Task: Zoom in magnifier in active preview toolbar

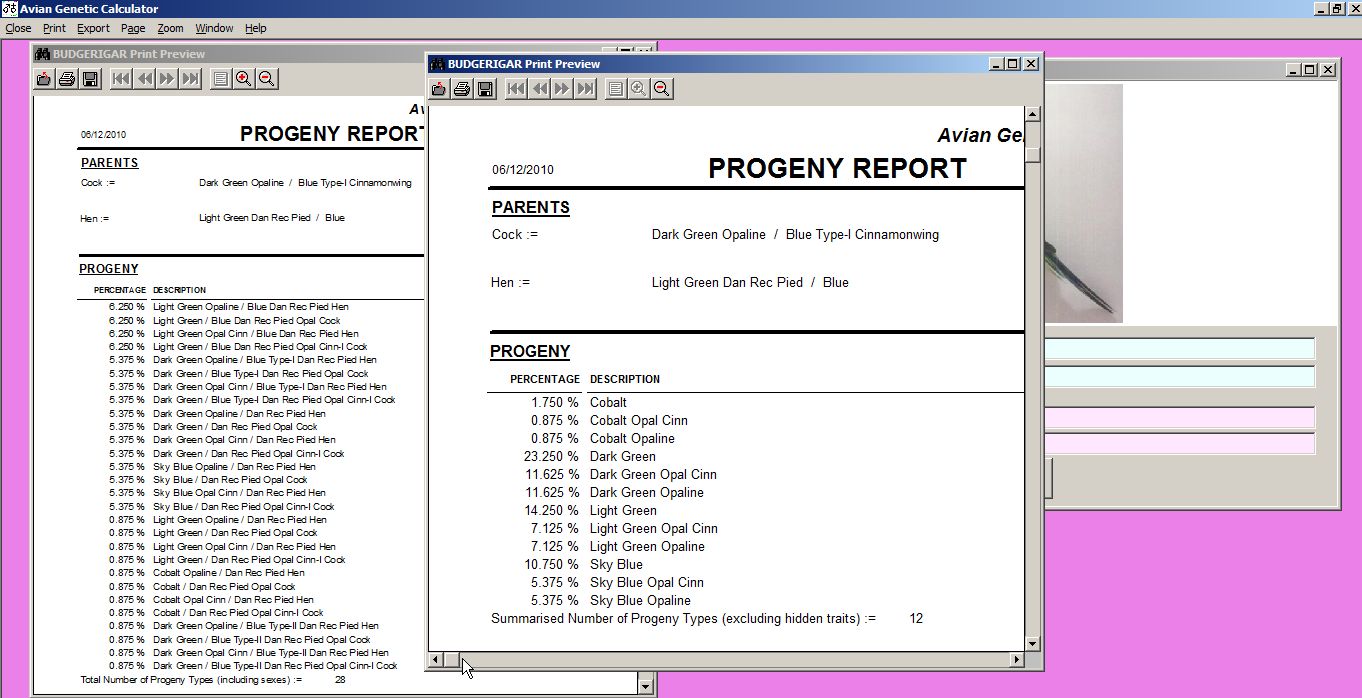Action: [638, 89]
